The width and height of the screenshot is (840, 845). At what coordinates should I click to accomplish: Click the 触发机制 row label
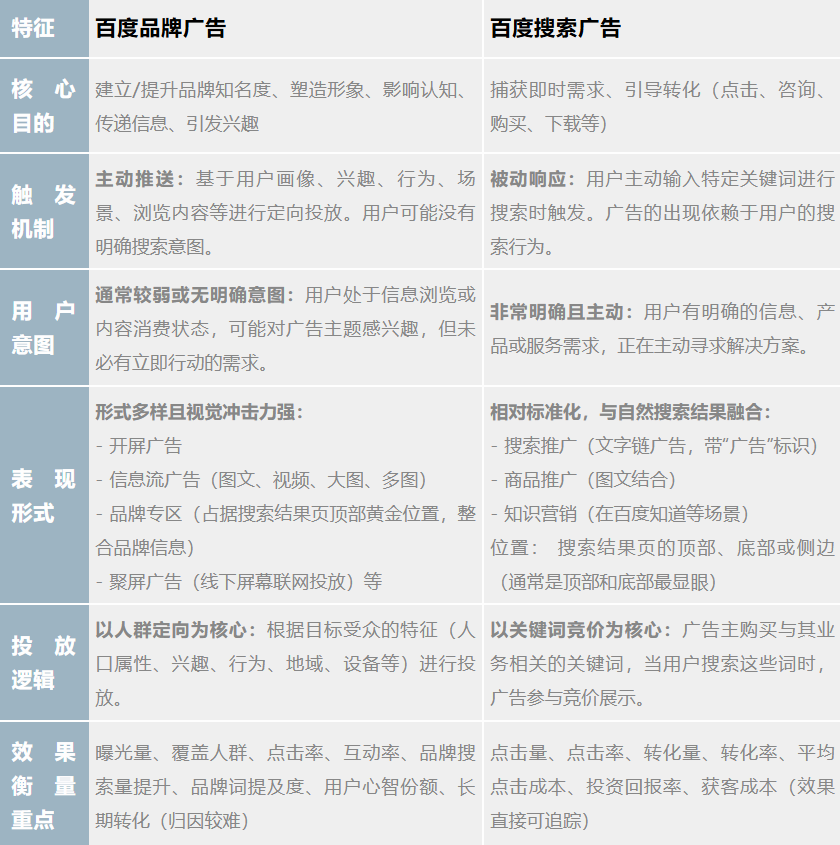(x=42, y=210)
